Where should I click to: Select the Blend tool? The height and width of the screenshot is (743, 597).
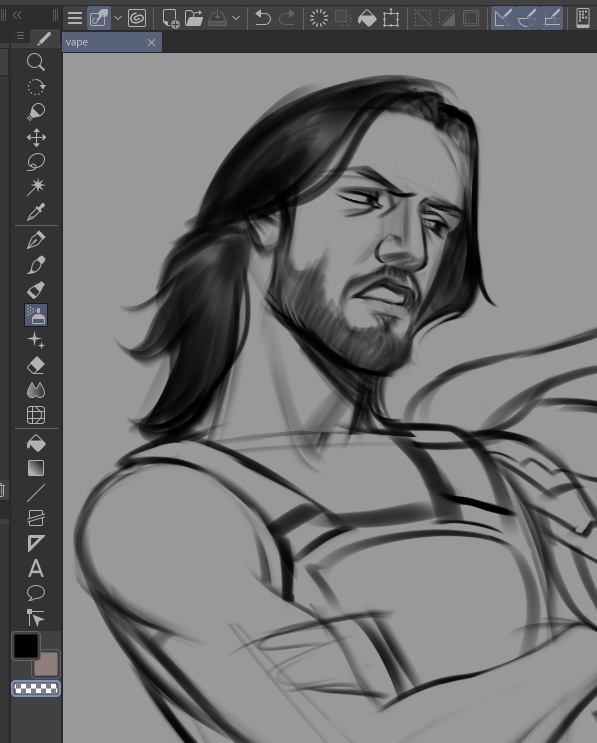click(36, 390)
